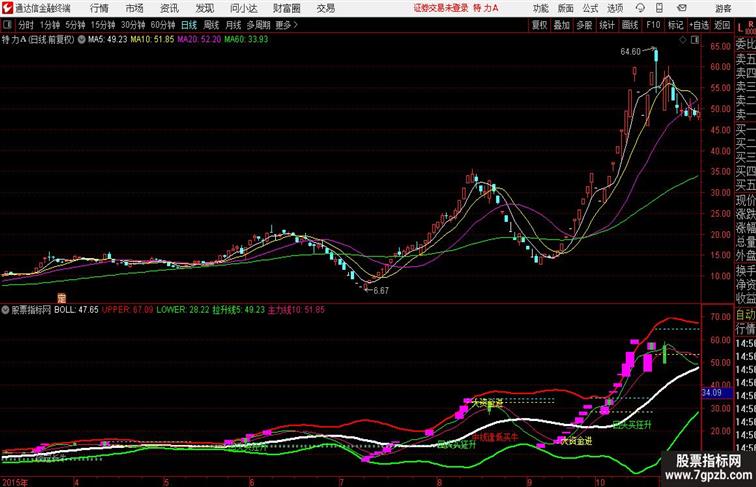Click the BOLL: 47.65 indicator value
This screenshot has width=756, height=487.
tap(76, 310)
